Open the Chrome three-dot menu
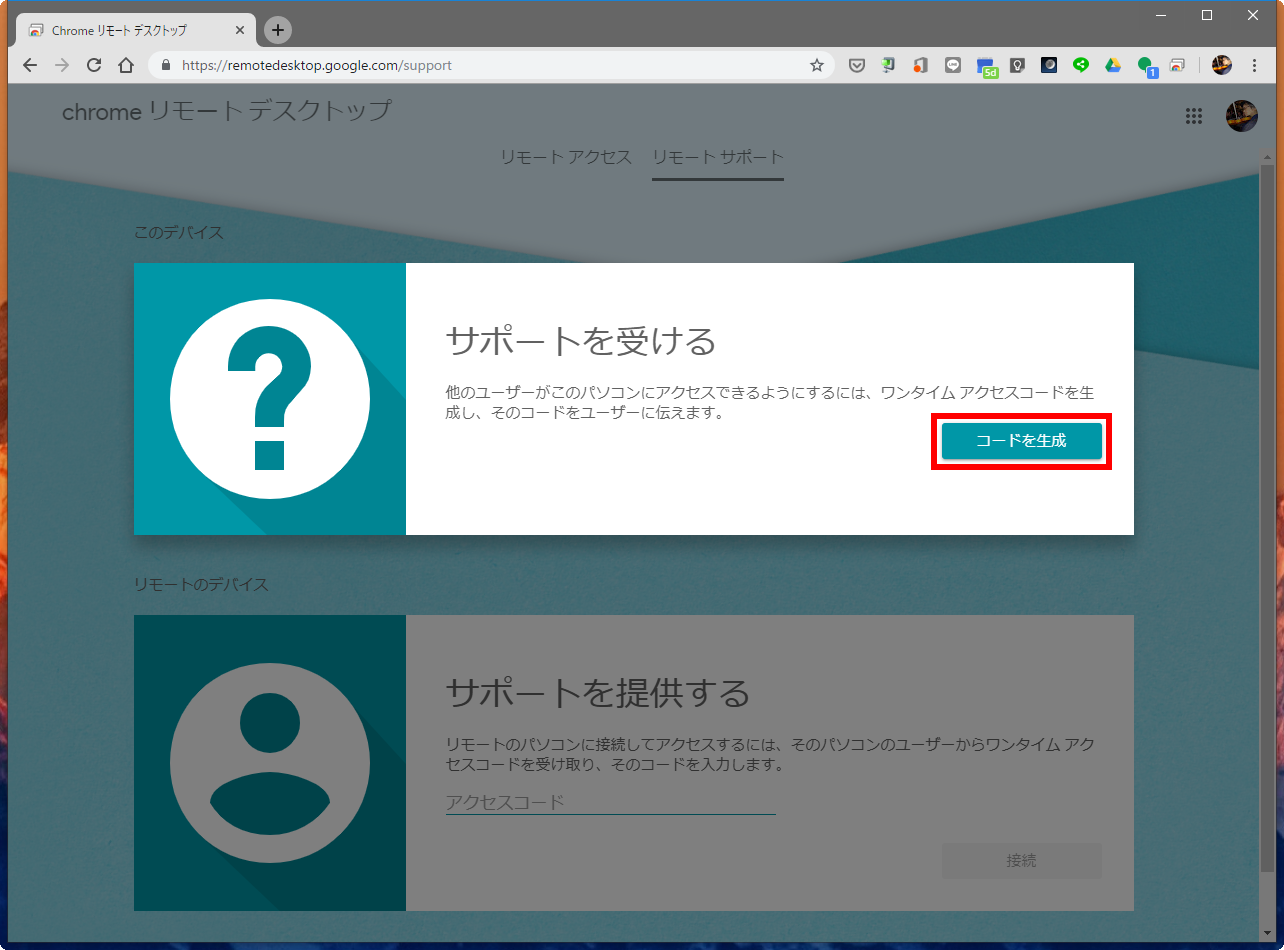The width and height of the screenshot is (1284, 950). pos(1254,65)
